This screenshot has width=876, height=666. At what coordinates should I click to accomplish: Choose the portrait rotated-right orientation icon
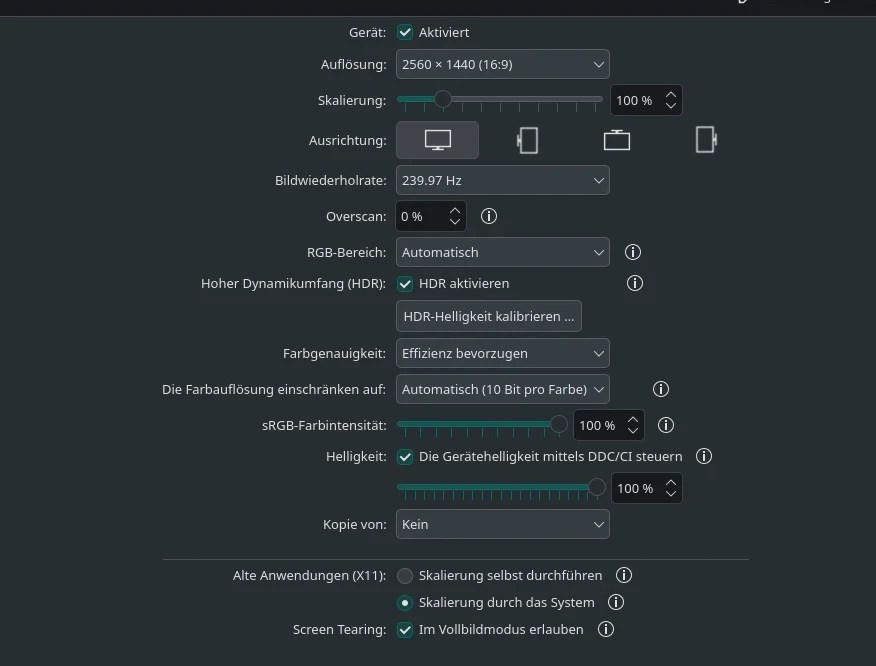point(706,140)
